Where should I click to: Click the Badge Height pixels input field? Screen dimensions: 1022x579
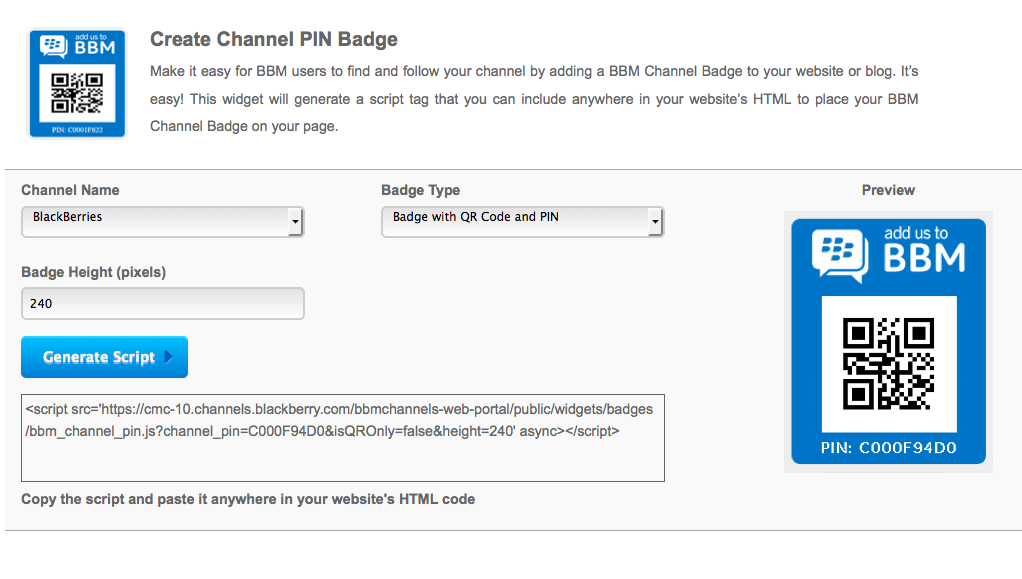coord(162,303)
